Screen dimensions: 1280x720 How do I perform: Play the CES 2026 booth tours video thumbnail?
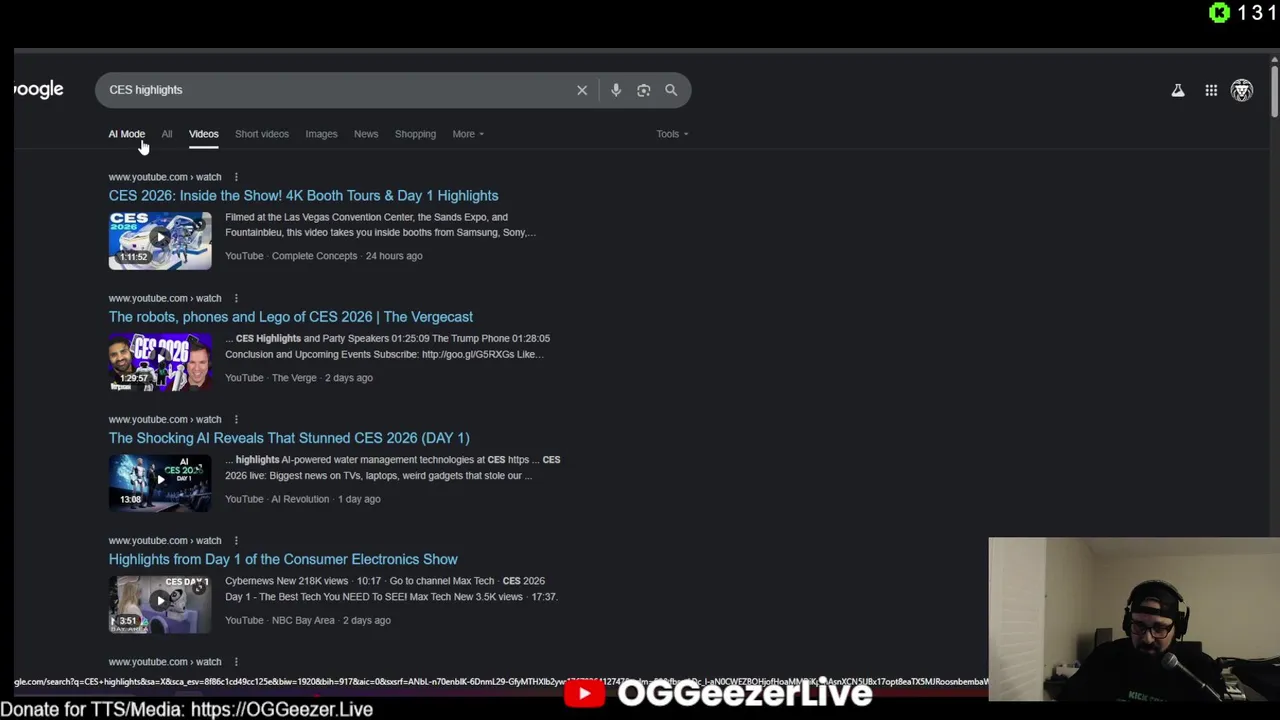(160, 240)
